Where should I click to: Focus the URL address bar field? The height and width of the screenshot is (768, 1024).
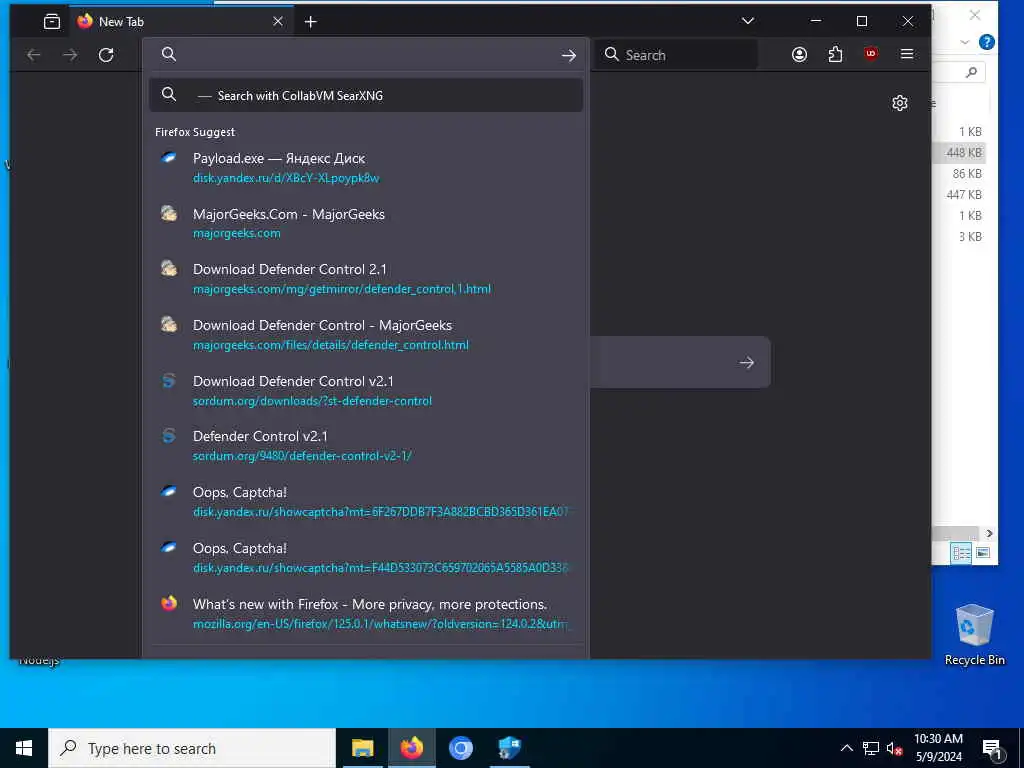click(x=366, y=55)
